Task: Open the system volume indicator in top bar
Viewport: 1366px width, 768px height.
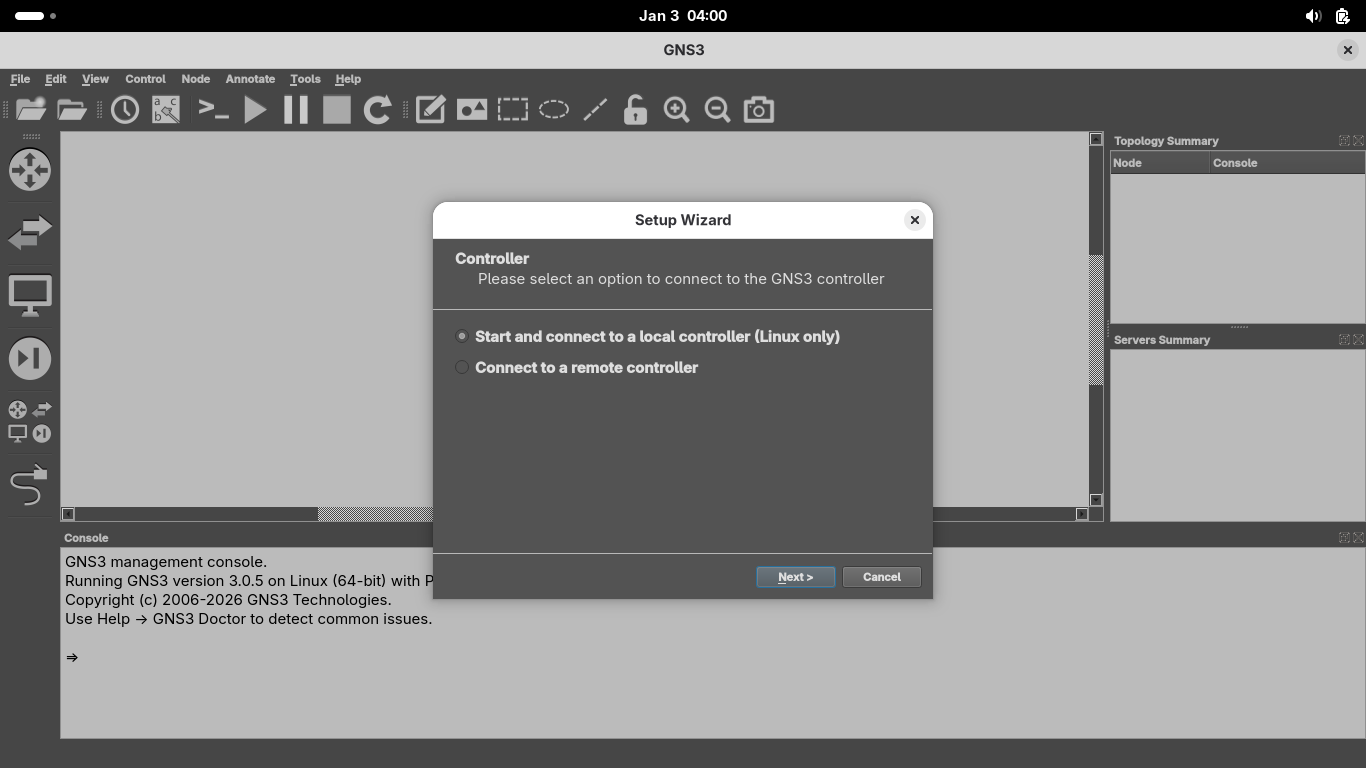Action: [1313, 16]
